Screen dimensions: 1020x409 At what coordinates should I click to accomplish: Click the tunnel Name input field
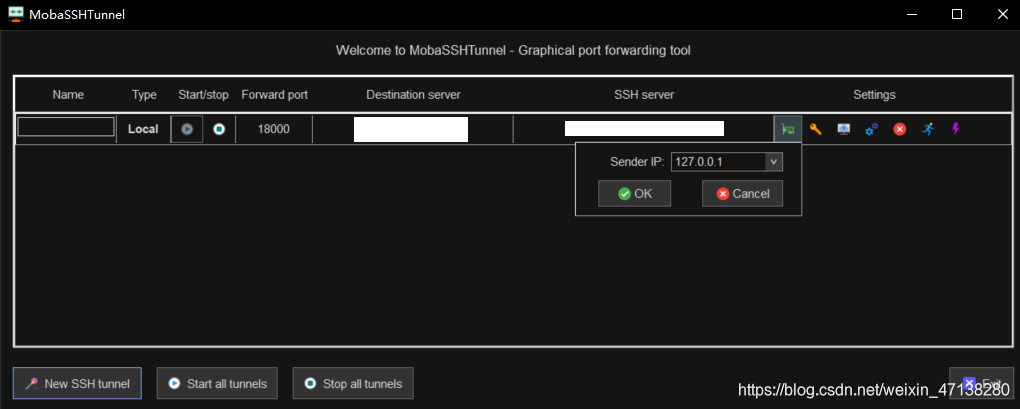(x=66, y=127)
